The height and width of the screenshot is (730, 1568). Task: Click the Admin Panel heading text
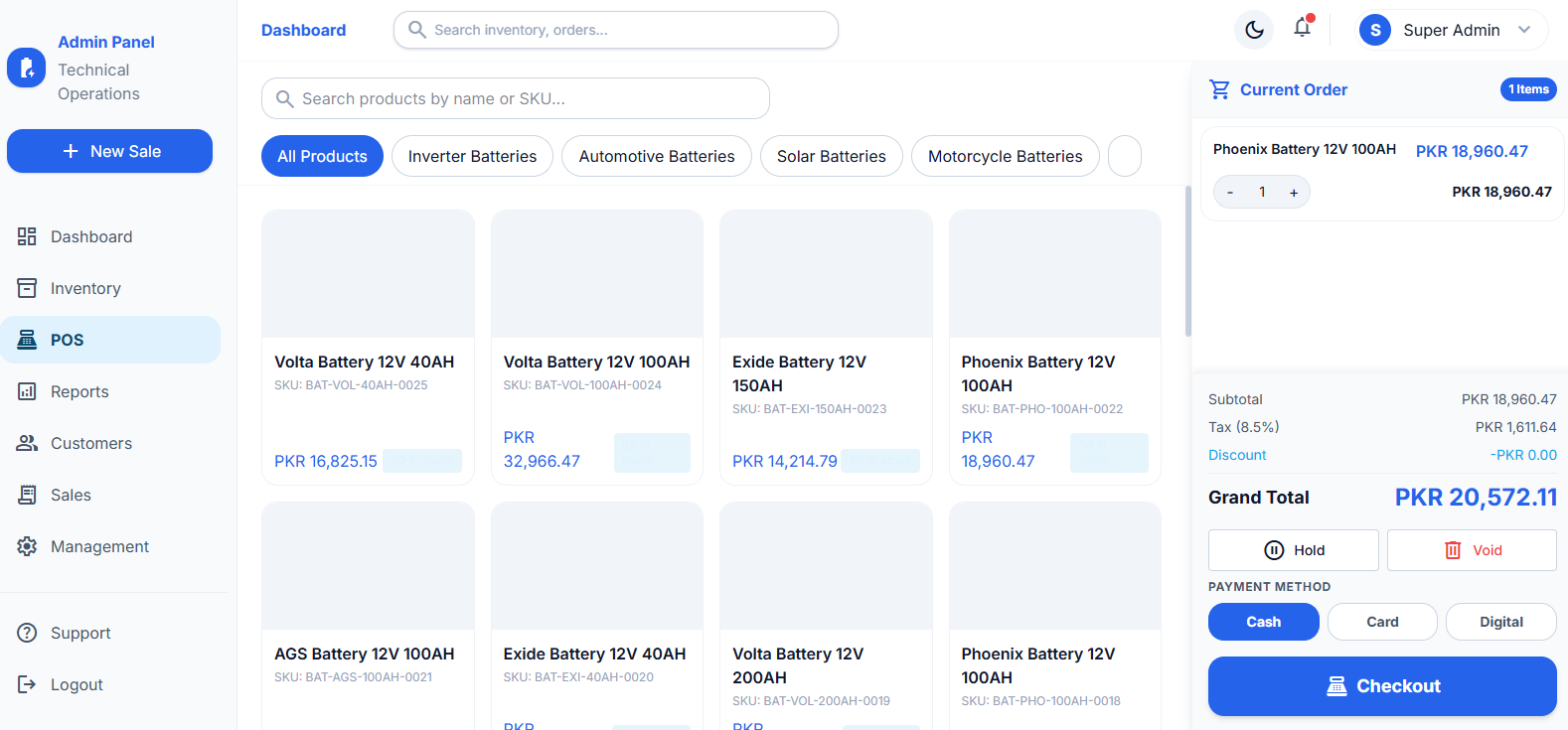coord(106,42)
